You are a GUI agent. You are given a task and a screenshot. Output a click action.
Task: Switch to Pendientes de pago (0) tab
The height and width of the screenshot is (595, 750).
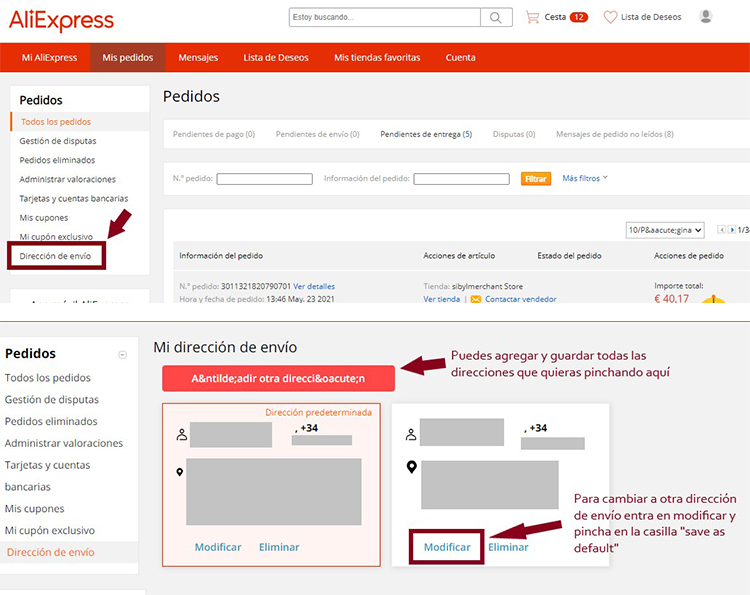[214, 134]
